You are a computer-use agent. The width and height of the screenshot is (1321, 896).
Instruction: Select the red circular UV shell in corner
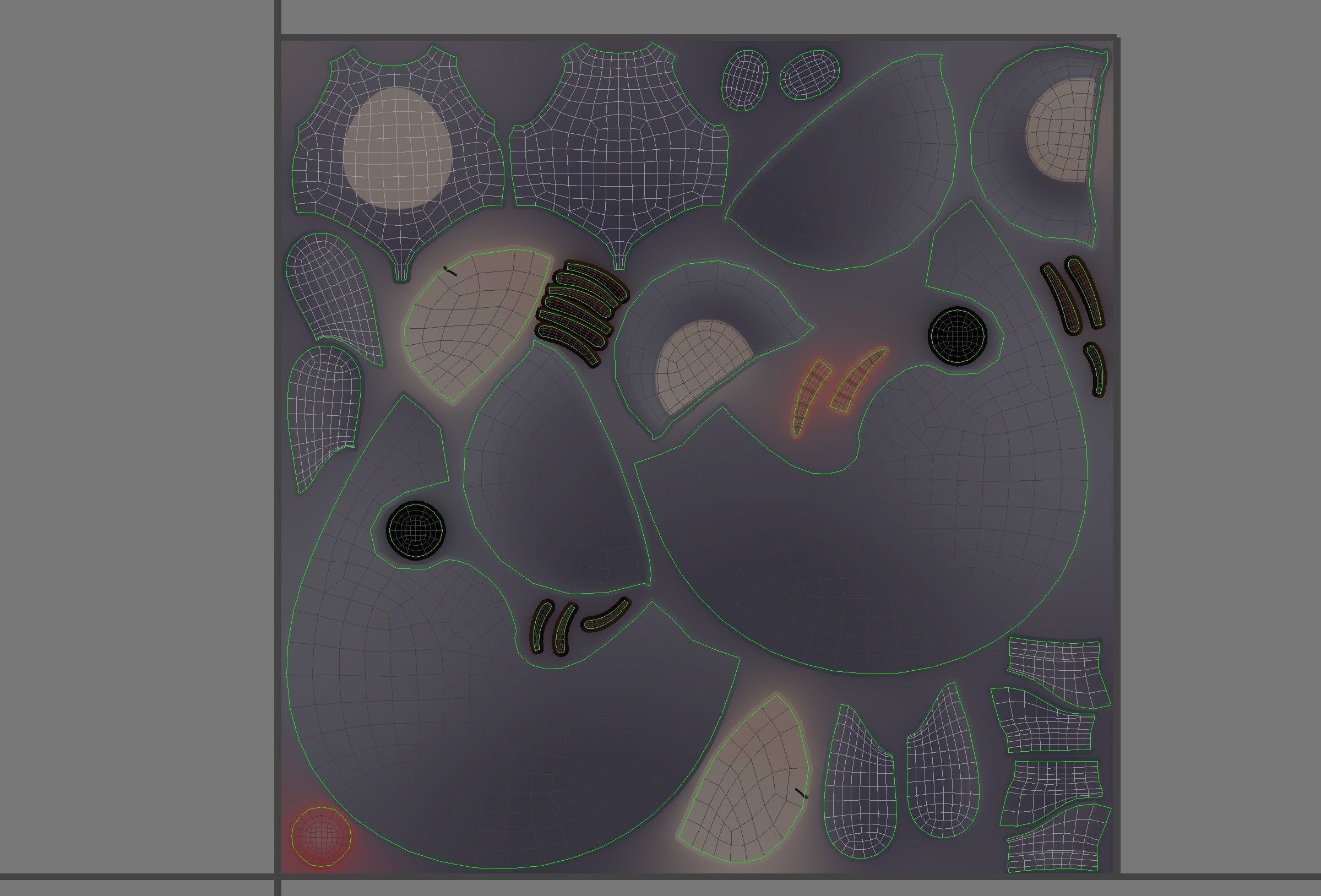tap(321, 836)
